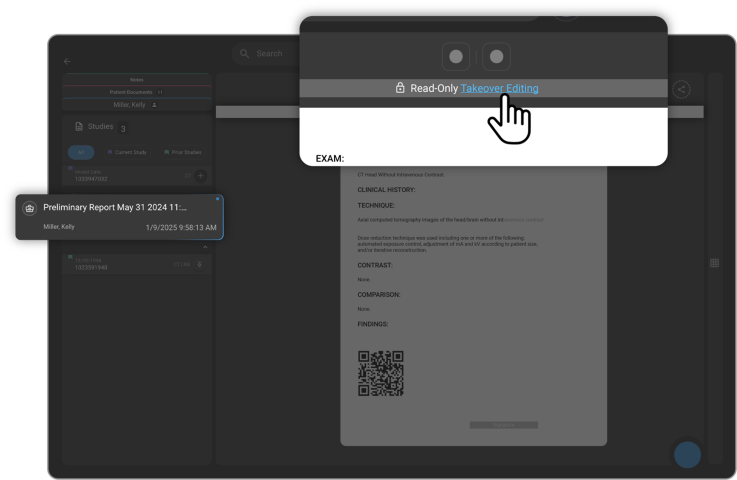This screenshot has width=737, height=480.
Task: Click the FINDINGS heading in the report
Action: pos(373,324)
